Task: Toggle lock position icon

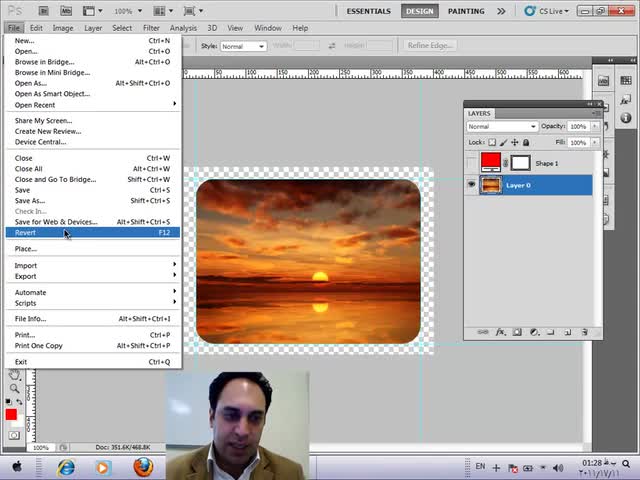Action: click(515, 142)
